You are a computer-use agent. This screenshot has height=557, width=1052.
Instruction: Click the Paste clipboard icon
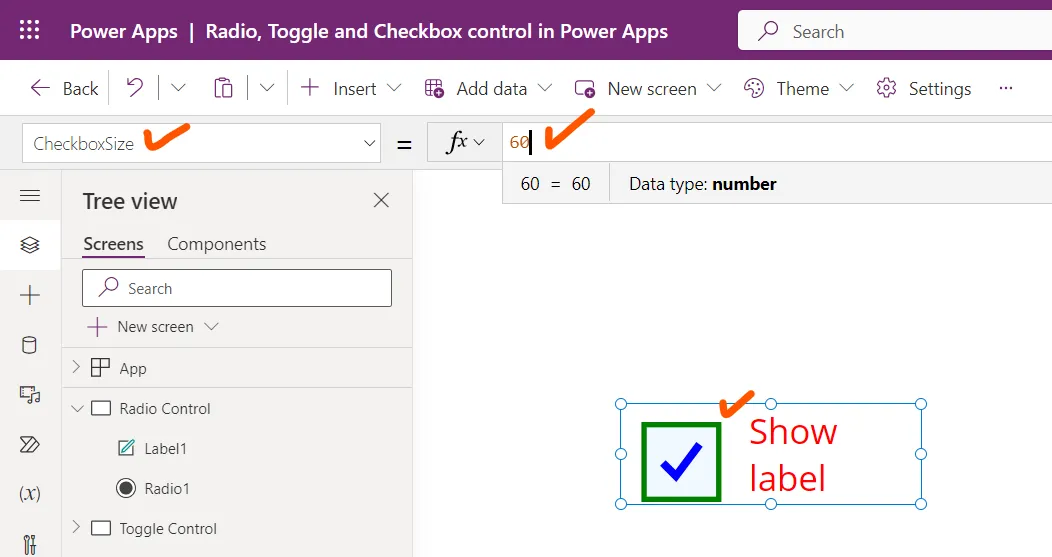[x=223, y=88]
